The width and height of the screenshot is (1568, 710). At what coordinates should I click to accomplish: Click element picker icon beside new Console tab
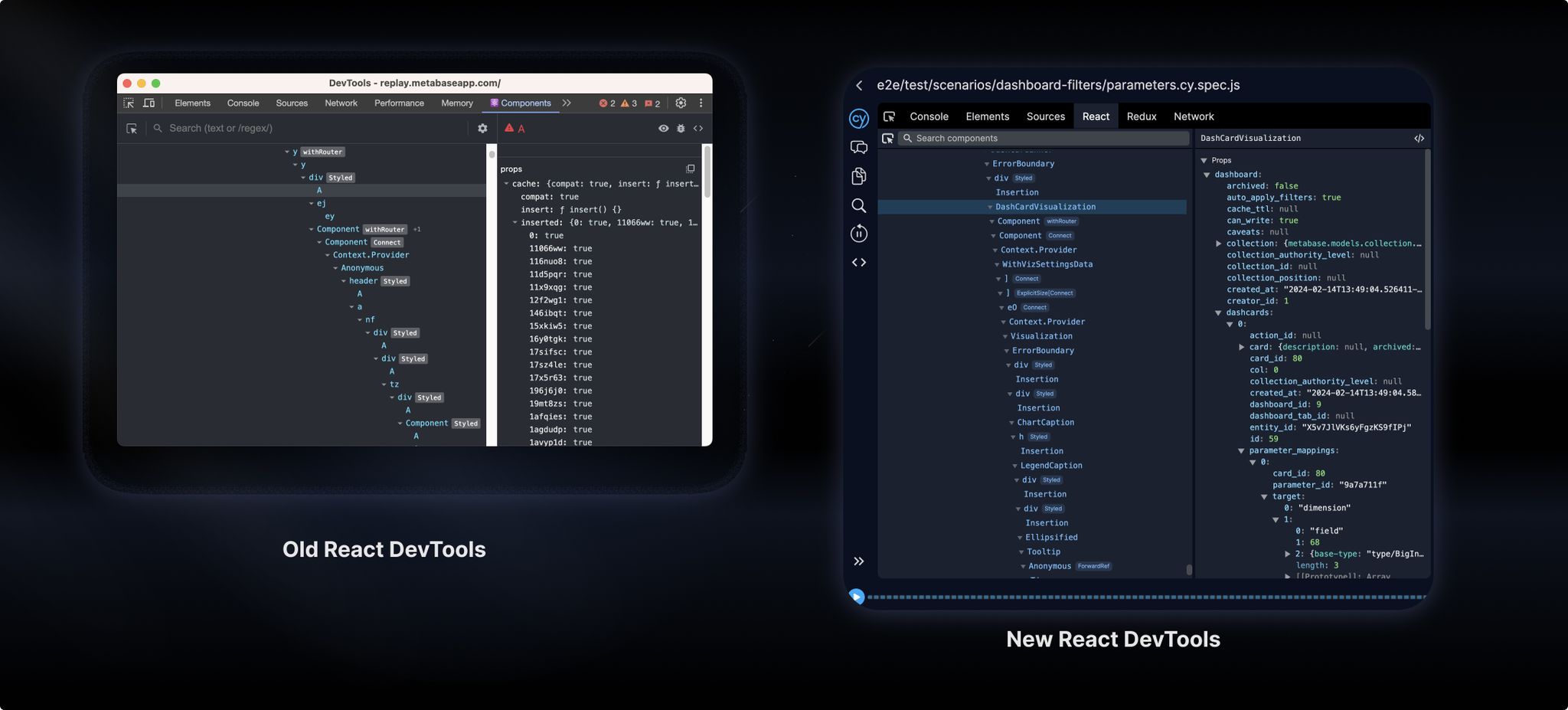[x=889, y=116]
